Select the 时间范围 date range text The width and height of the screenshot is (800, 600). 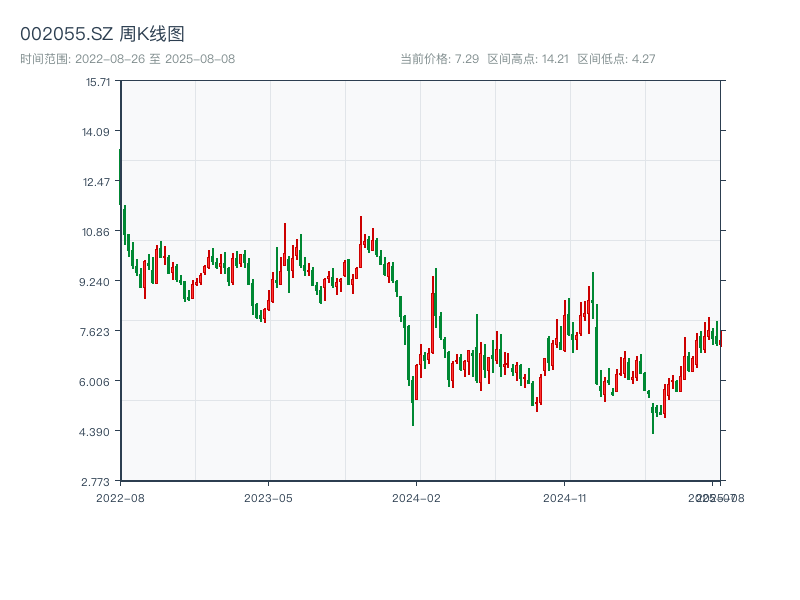[x=127, y=59]
